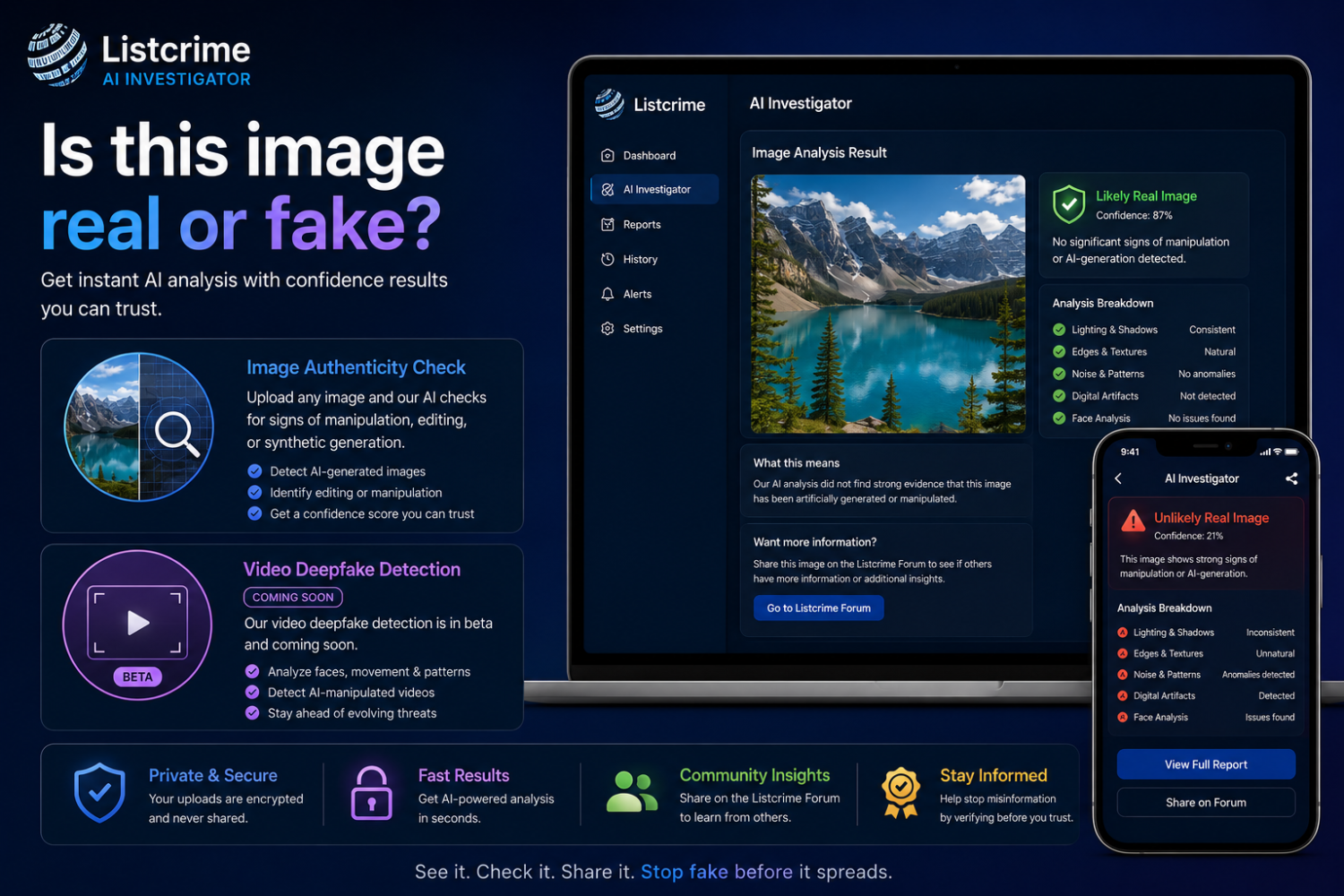Click the Video Deepfake Detection heading
This screenshot has width=1344, height=896.
[352, 569]
